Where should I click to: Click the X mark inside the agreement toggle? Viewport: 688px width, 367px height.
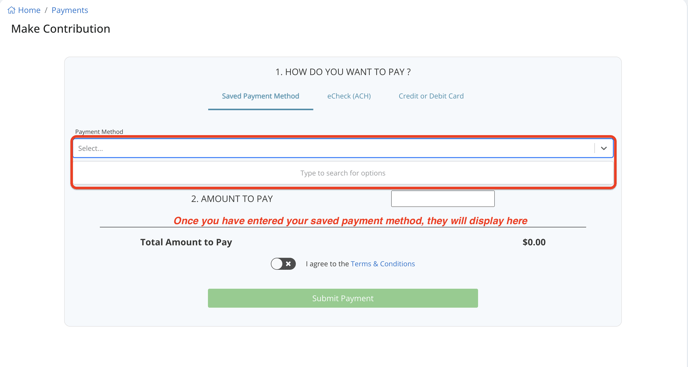[x=288, y=264]
